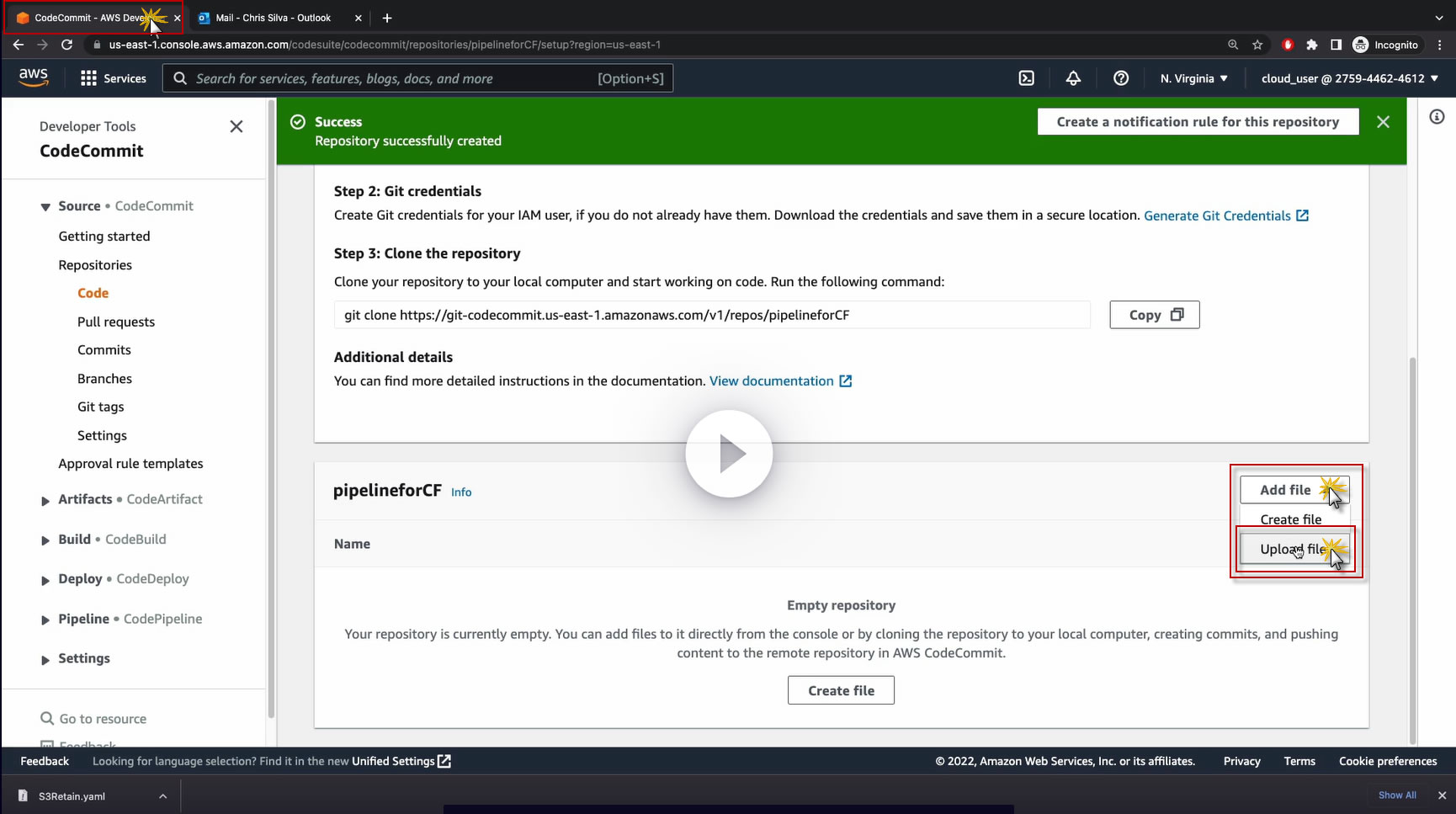Screen dimensions: 1456x814
Task: Open the S3Retain.yaml downloaded file
Action: pos(72,796)
